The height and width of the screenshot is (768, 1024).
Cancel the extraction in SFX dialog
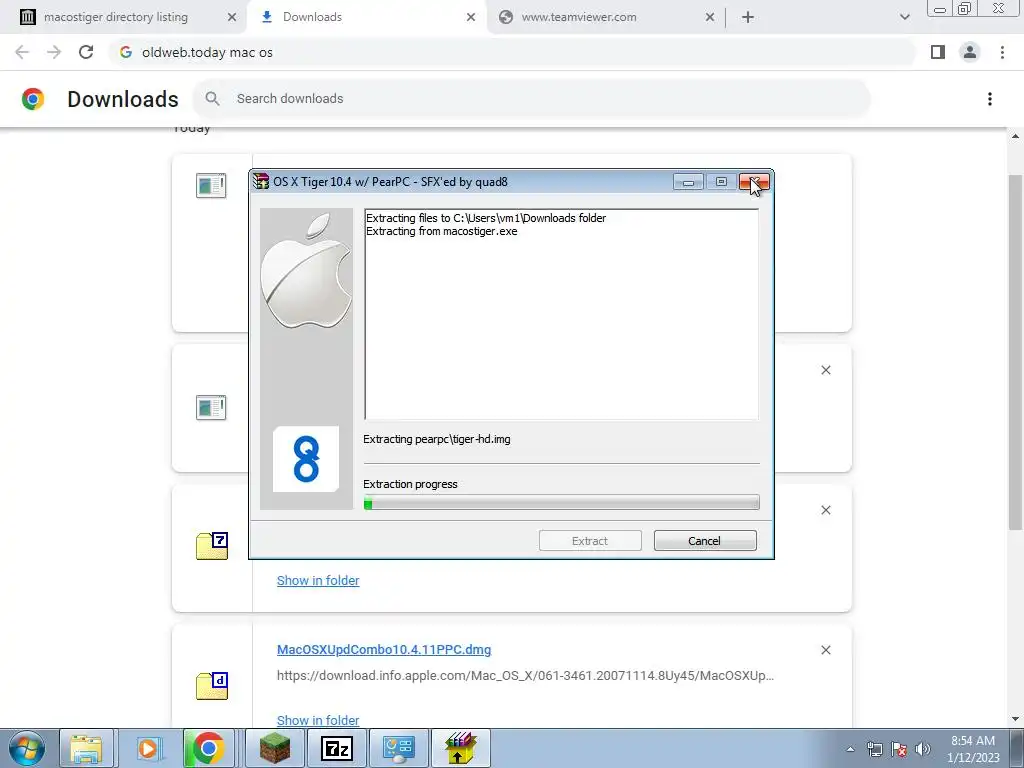coord(705,541)
